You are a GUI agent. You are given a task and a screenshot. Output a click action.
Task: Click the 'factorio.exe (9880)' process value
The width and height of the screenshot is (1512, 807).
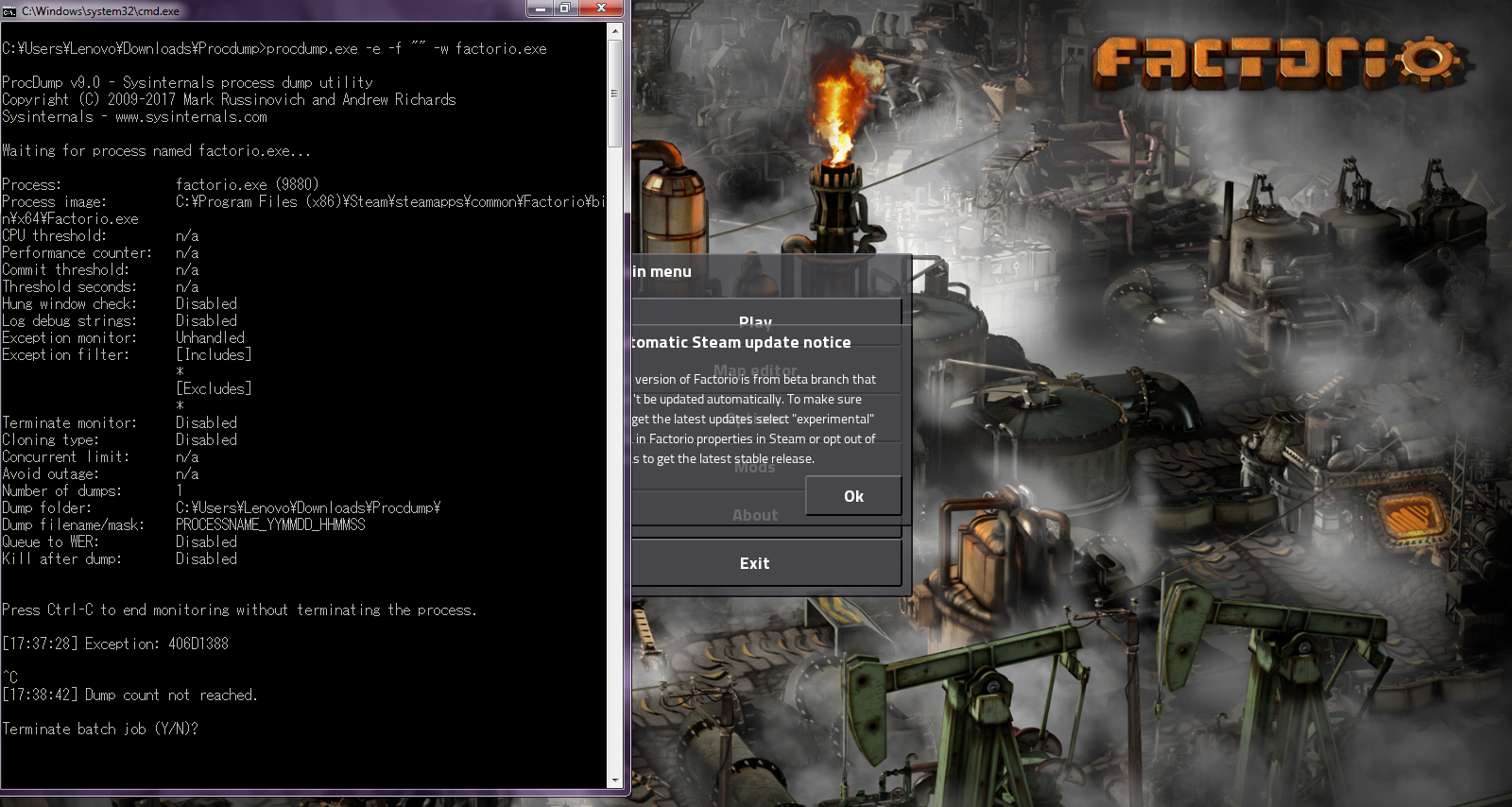click(x=247, y=184)
